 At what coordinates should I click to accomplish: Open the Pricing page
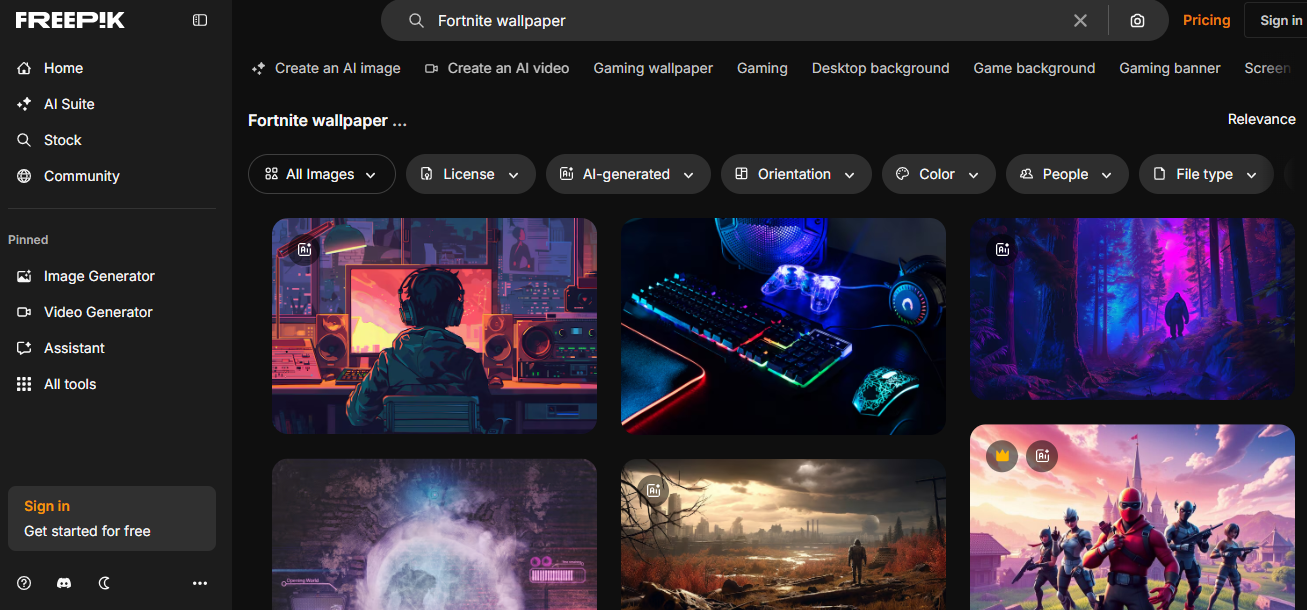click(1206, 20)
